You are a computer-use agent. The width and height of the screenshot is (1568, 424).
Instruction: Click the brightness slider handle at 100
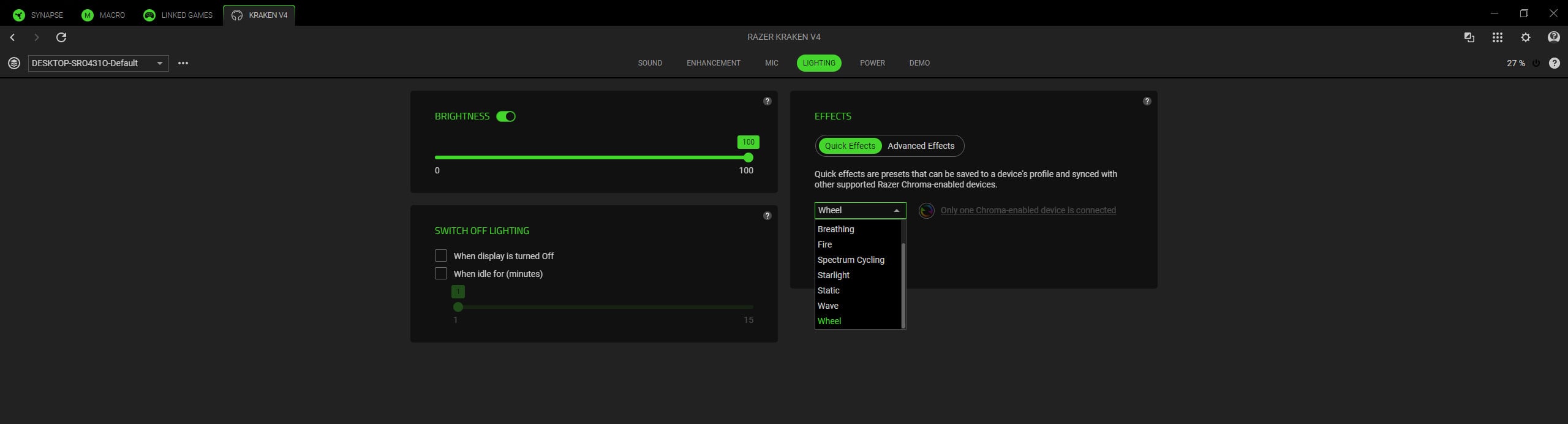748,157
